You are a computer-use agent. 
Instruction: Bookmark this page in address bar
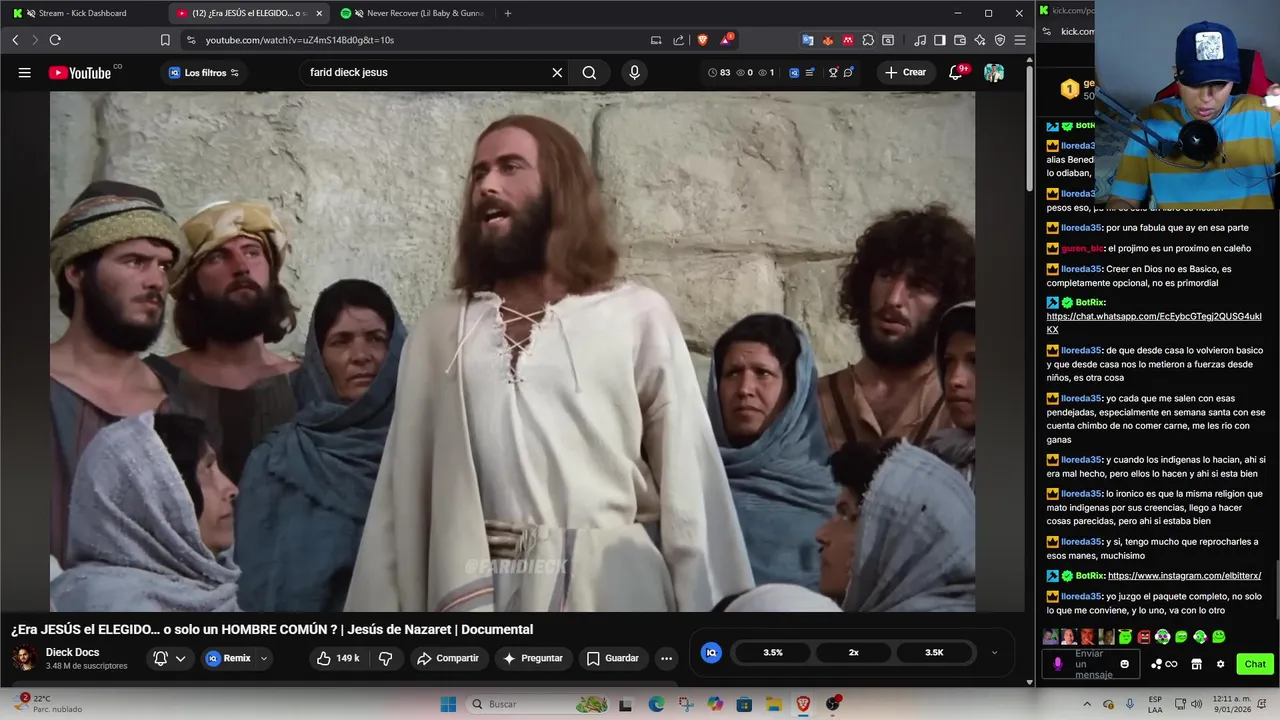165,40
